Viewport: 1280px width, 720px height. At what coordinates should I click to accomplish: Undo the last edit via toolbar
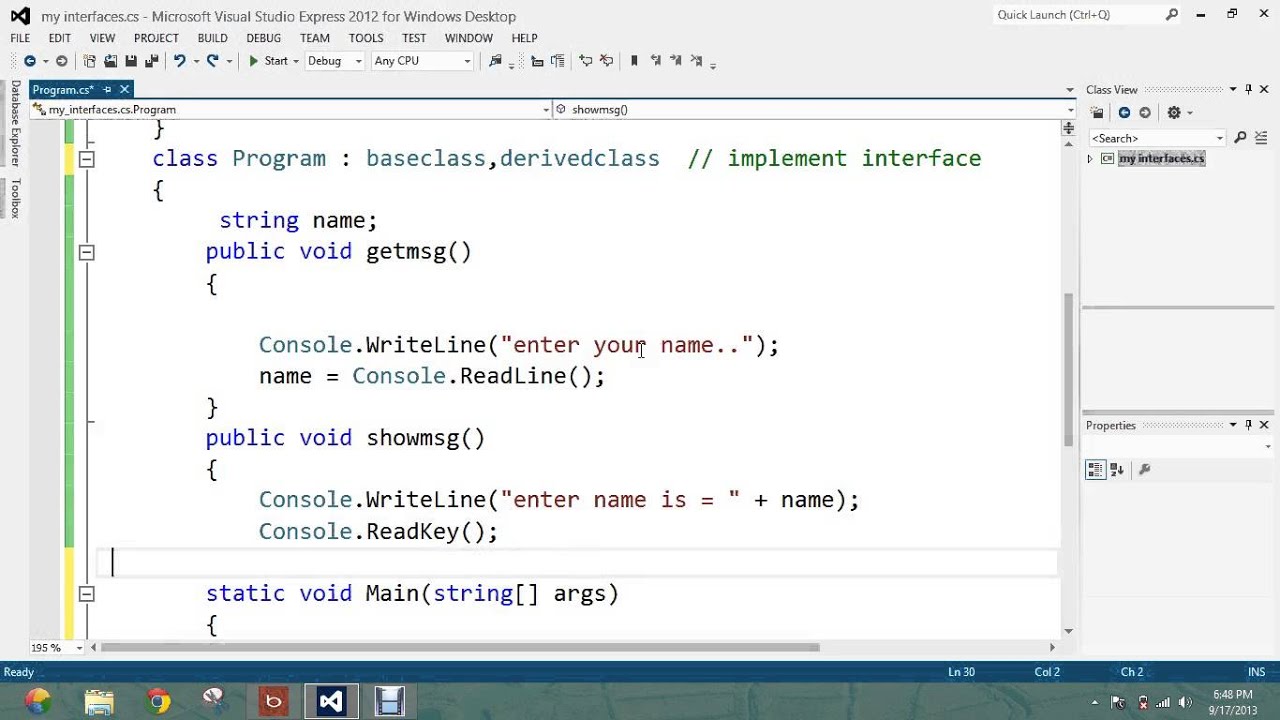[179, 61]
